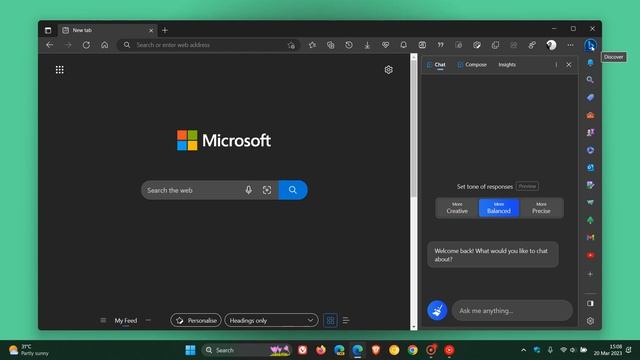The width and height of the screenshot is (640, 360).
Task: Open Brave browser from the taskbar
Action: pos(376,350)
